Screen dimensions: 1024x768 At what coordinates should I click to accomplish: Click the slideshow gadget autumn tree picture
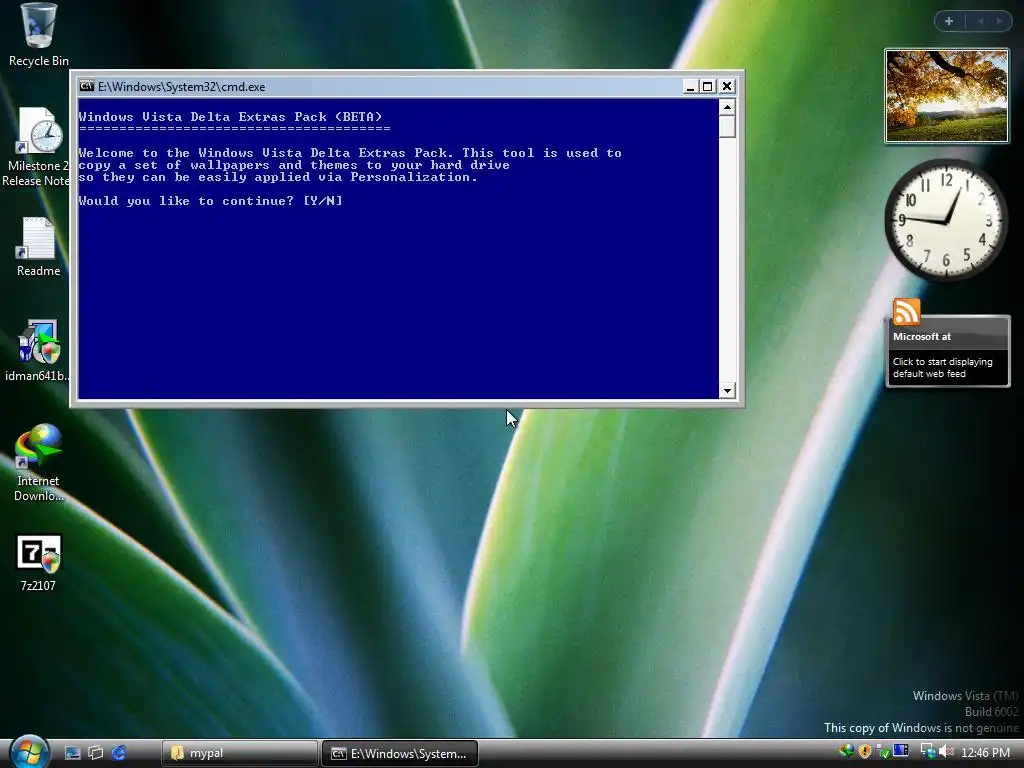coord(946,95)
